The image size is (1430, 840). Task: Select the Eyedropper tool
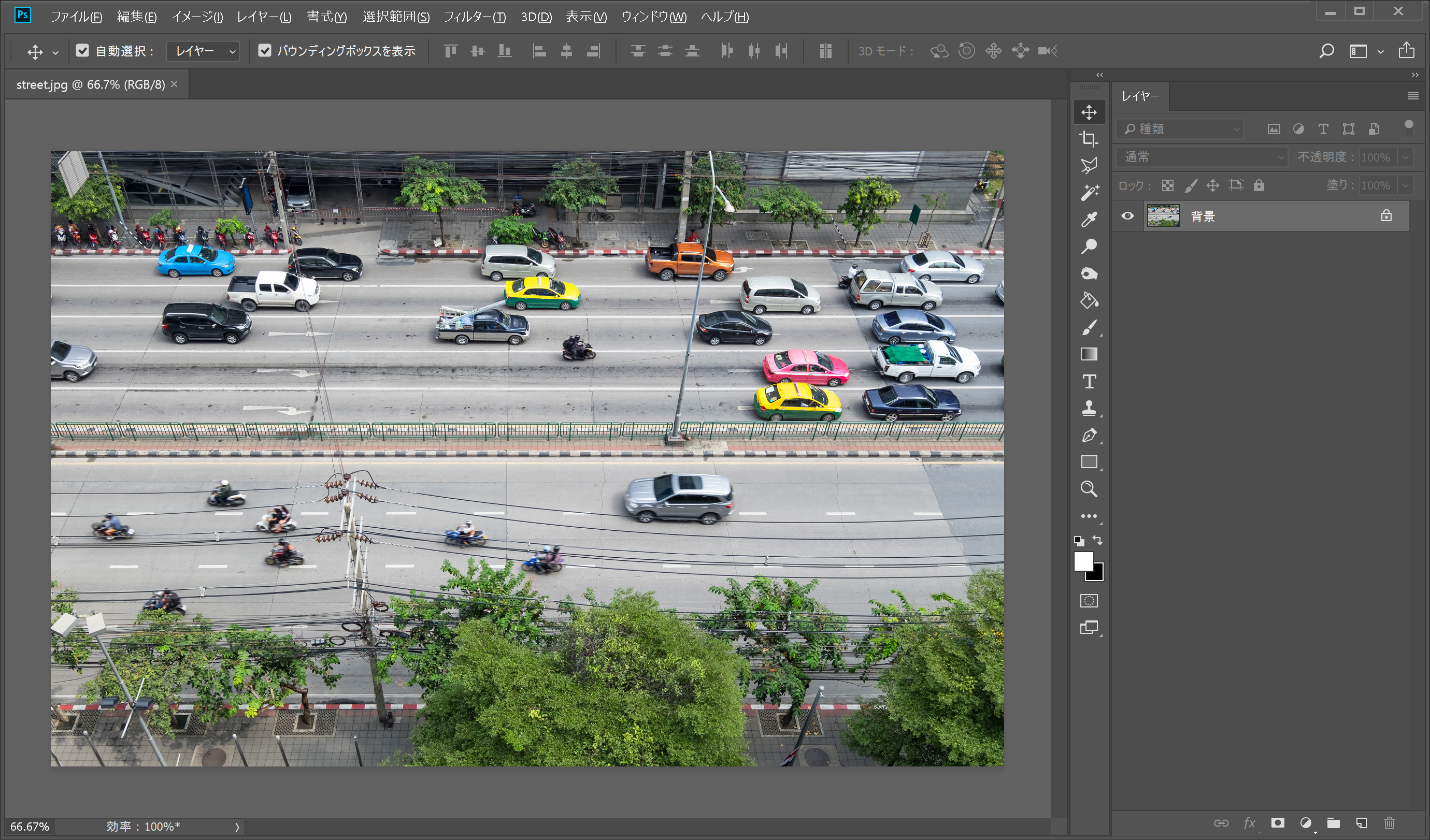tap(1089, 220)
